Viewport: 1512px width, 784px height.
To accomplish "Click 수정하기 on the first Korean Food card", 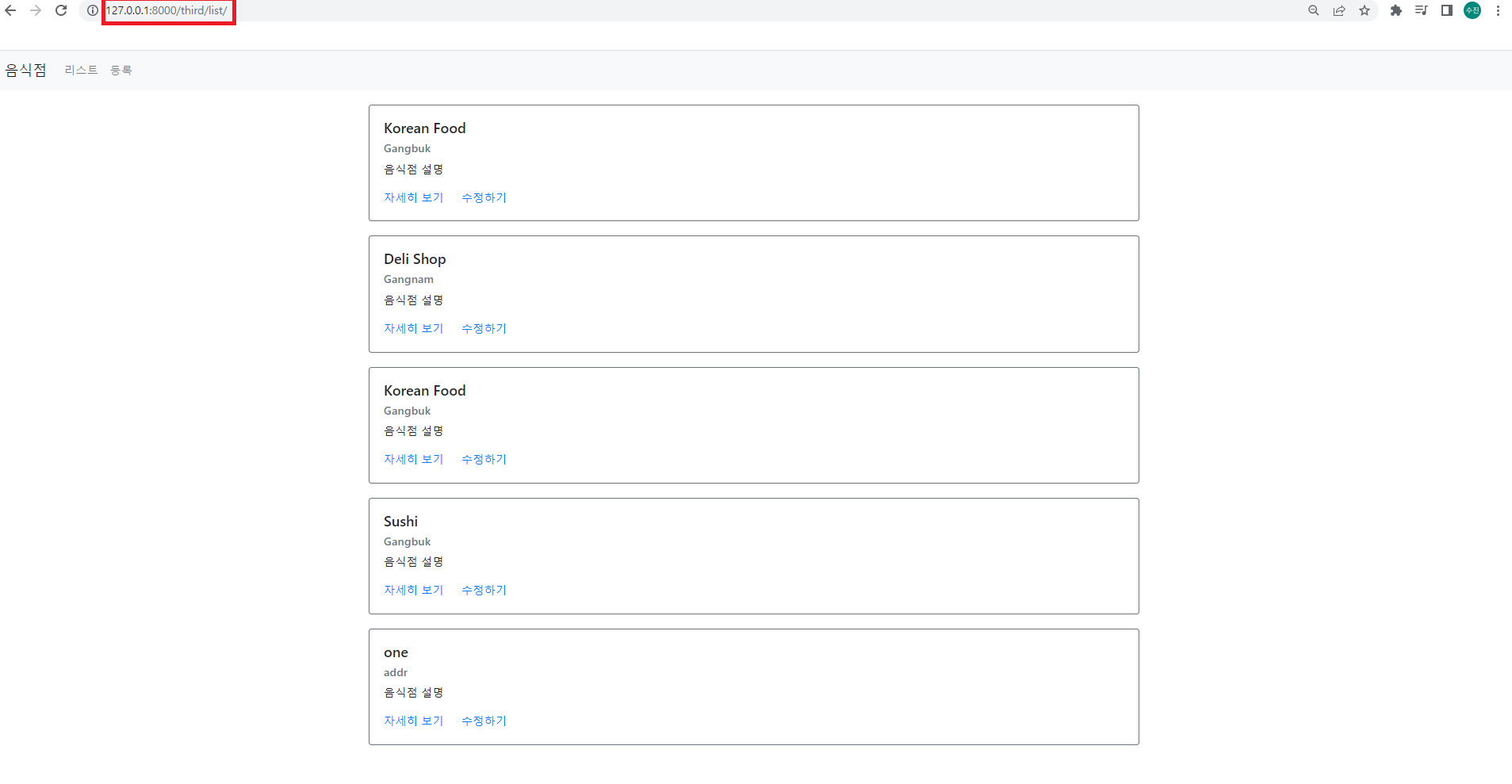I will (484, 197).
